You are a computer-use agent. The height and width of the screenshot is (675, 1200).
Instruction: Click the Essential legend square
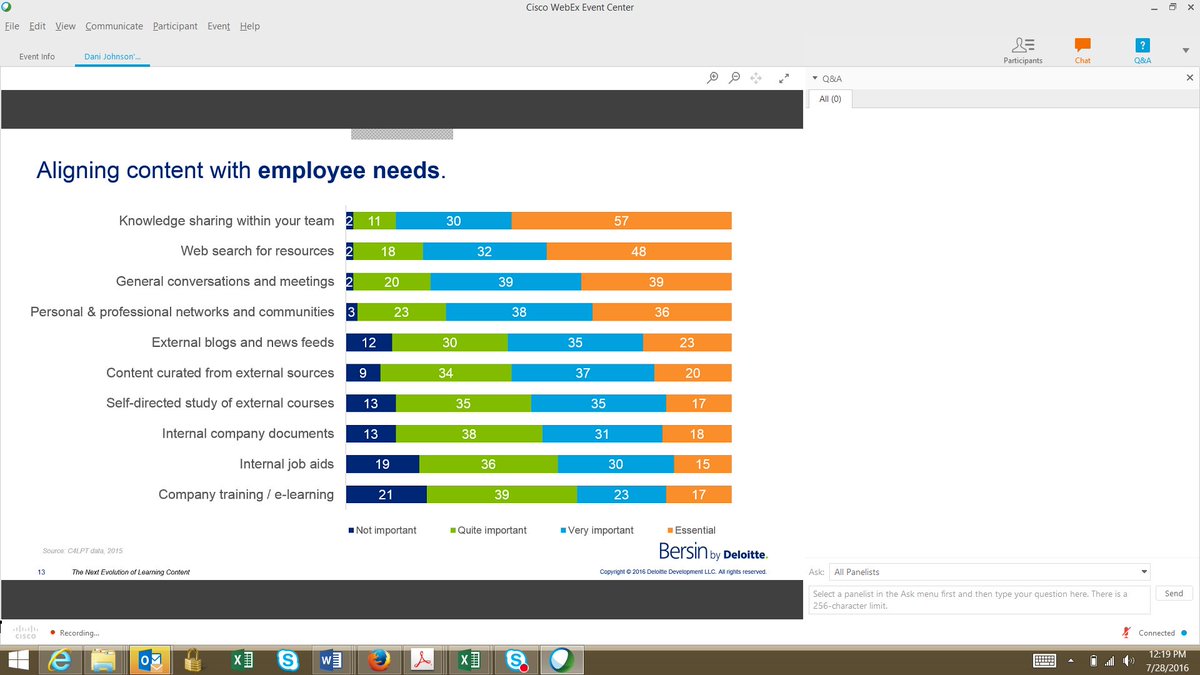[669, 531]
